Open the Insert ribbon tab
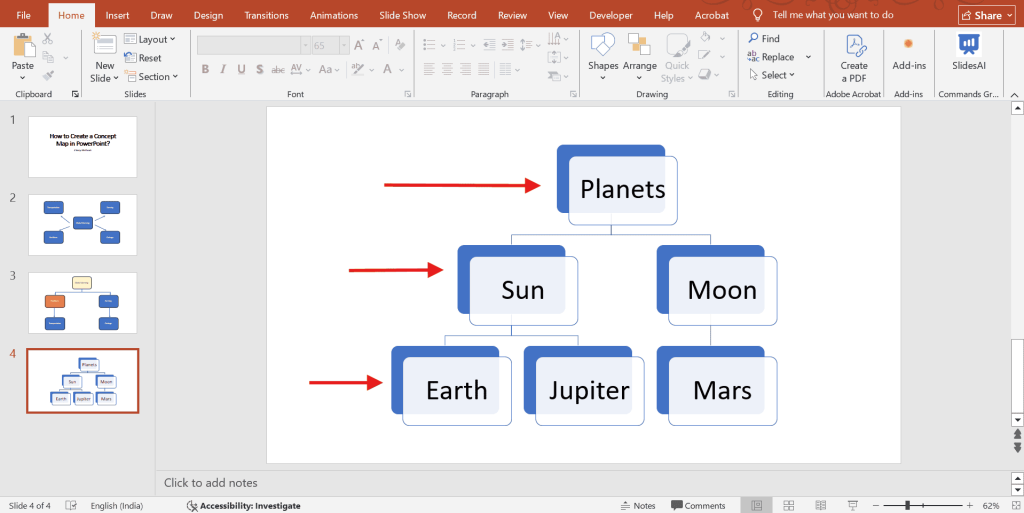Screen dimensions: 1024x513 click(x=117, y=15)
